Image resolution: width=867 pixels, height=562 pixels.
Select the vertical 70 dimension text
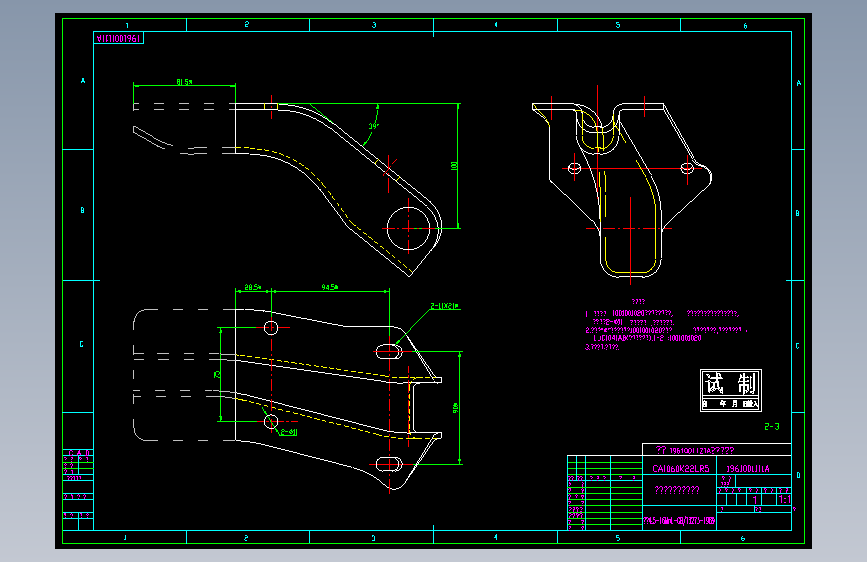[x=217, y=374]
